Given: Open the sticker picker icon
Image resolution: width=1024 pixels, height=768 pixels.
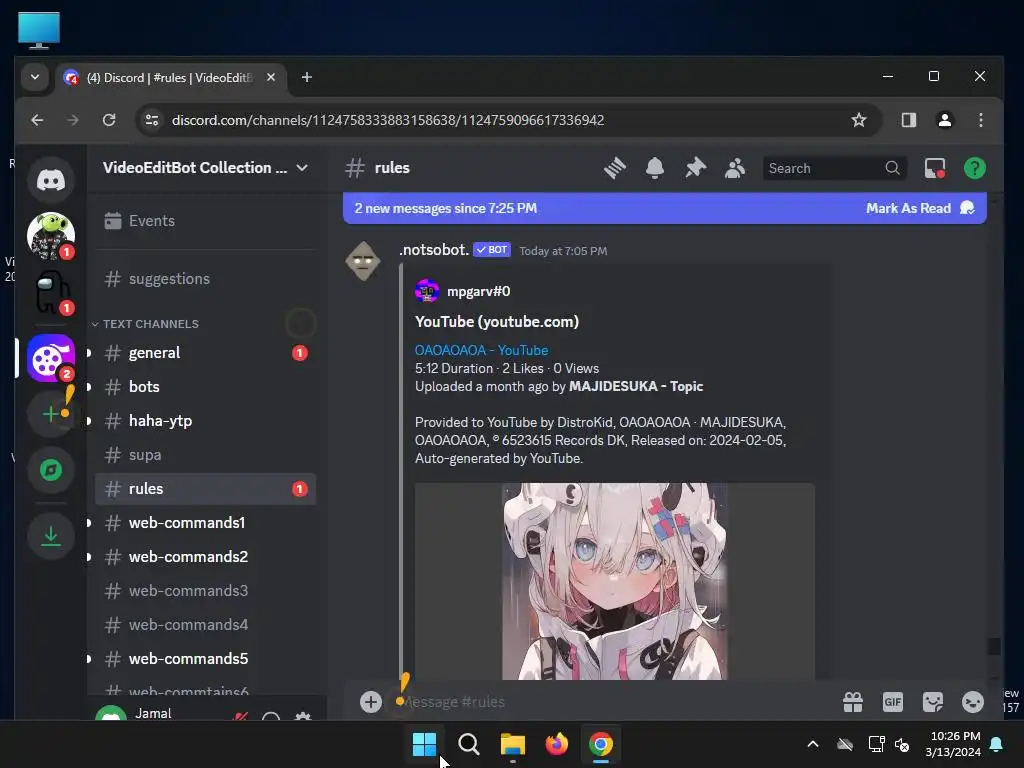Looking at the screenshot, I should [x=933, y=702].
